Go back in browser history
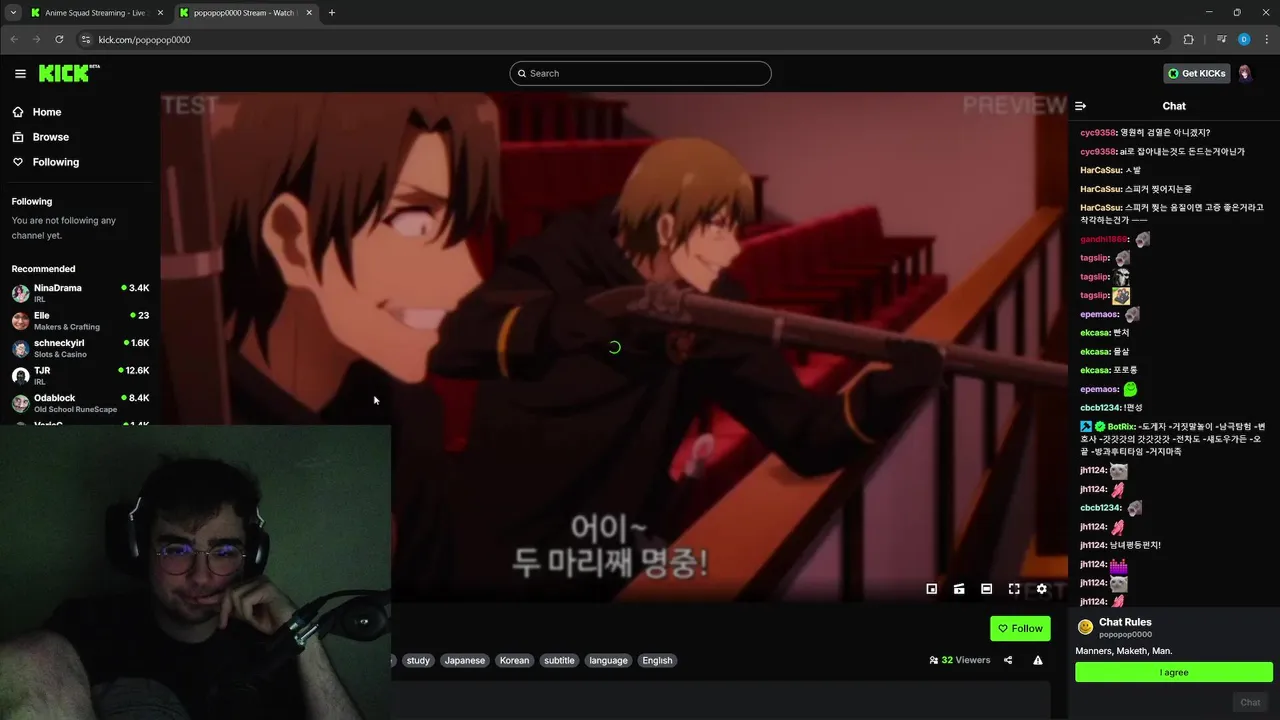Image resolution: width=1280 pixels, height=720 pixels. point(14,39)
